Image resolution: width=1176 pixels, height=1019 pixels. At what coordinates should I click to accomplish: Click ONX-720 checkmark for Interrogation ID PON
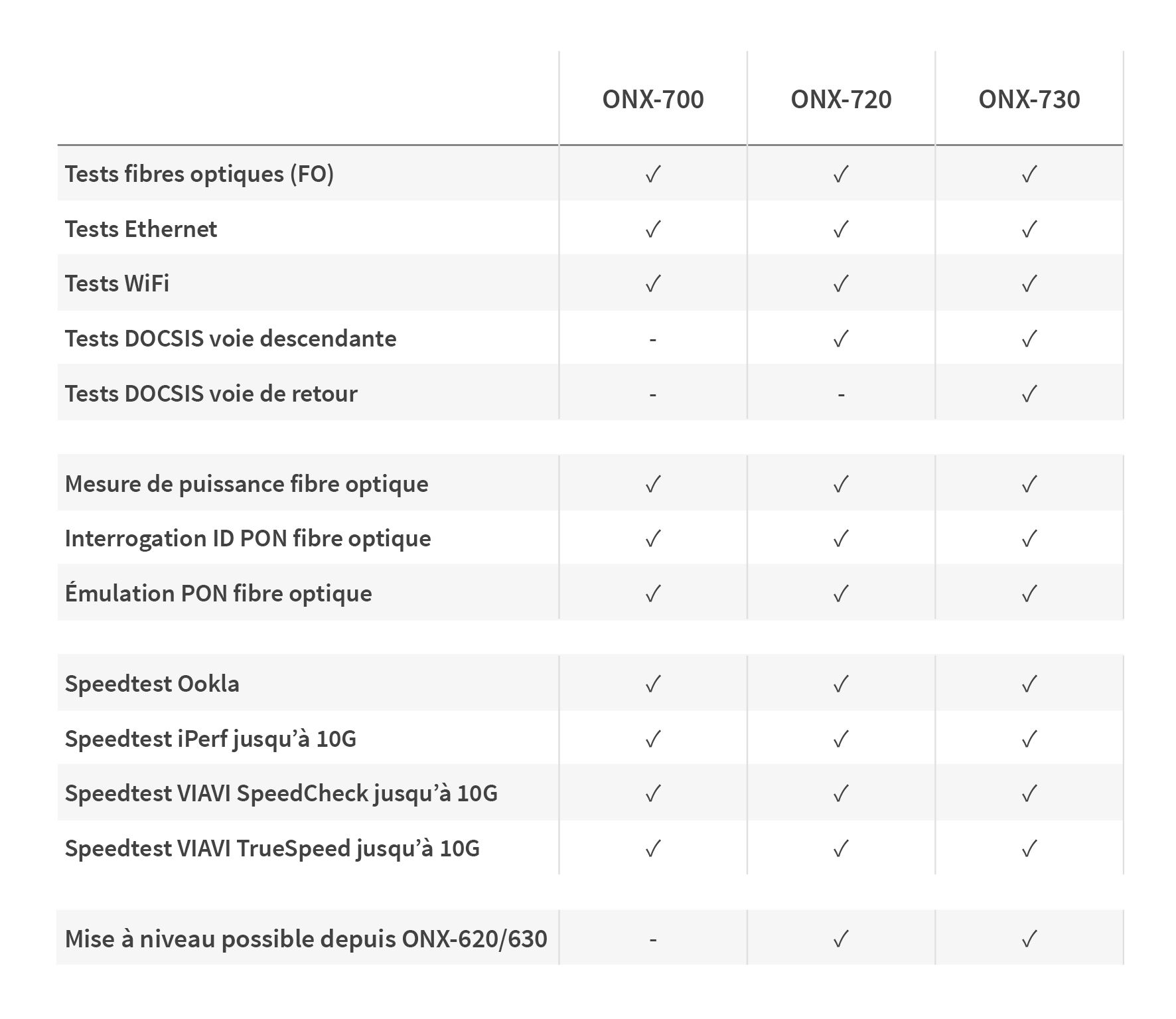[x=841, y=538]
